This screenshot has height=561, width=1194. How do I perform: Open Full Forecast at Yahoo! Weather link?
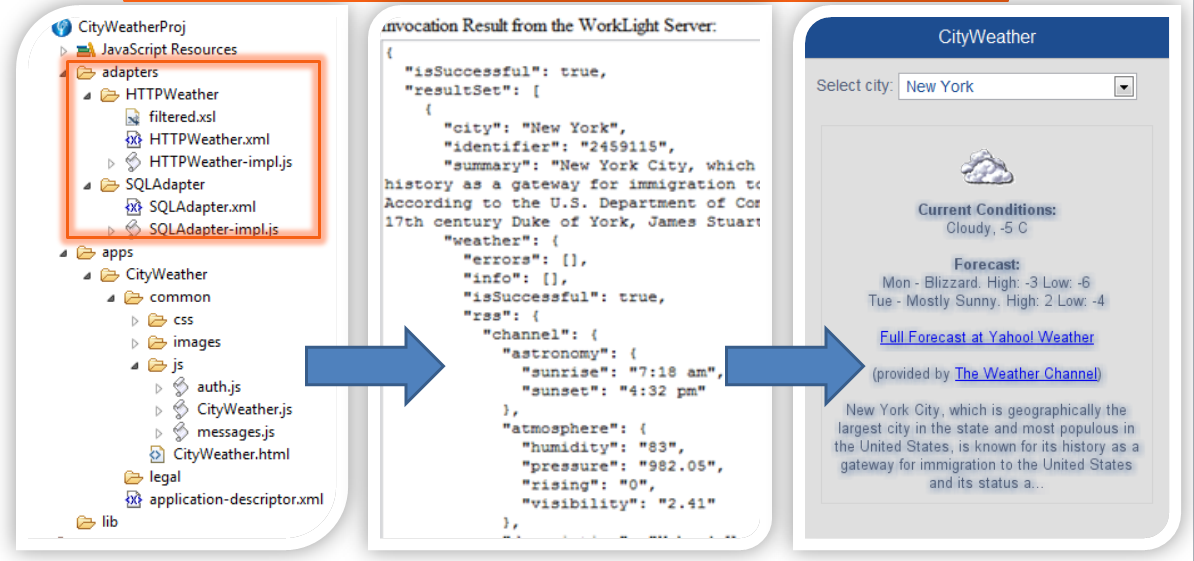coord(986,337)
